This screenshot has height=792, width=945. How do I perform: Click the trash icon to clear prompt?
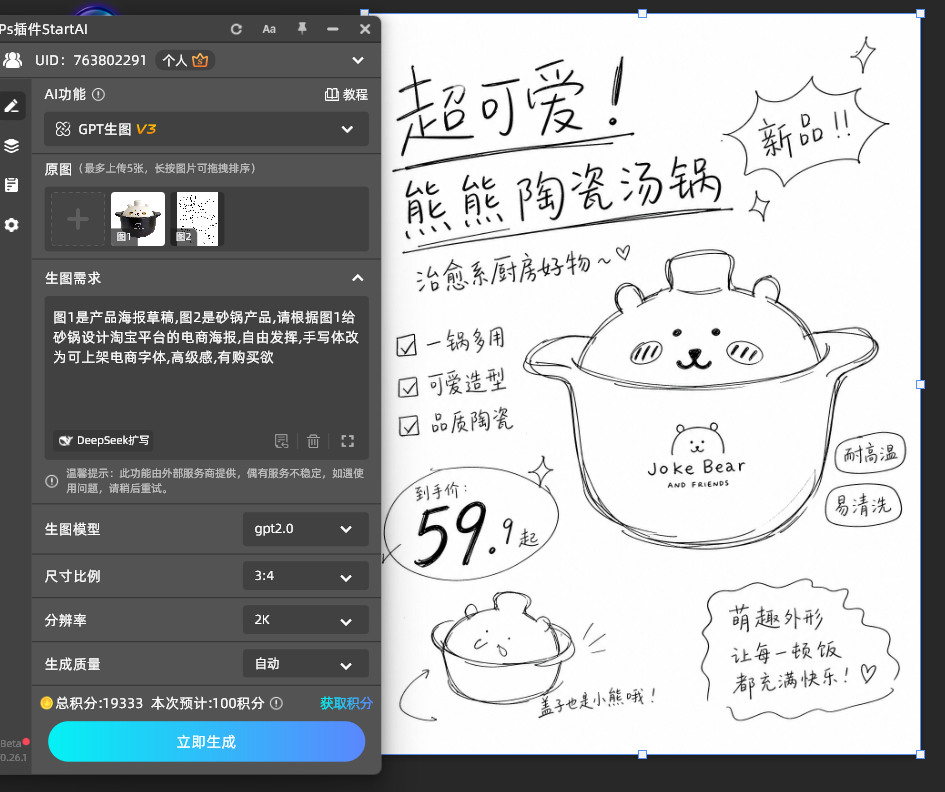point(313,441)
